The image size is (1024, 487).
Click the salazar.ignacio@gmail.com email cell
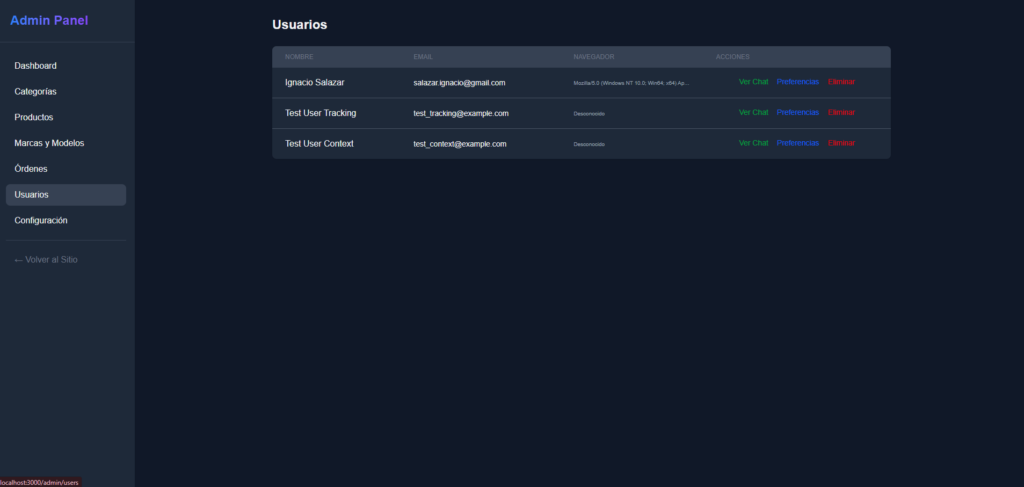(x=459, y=83)
